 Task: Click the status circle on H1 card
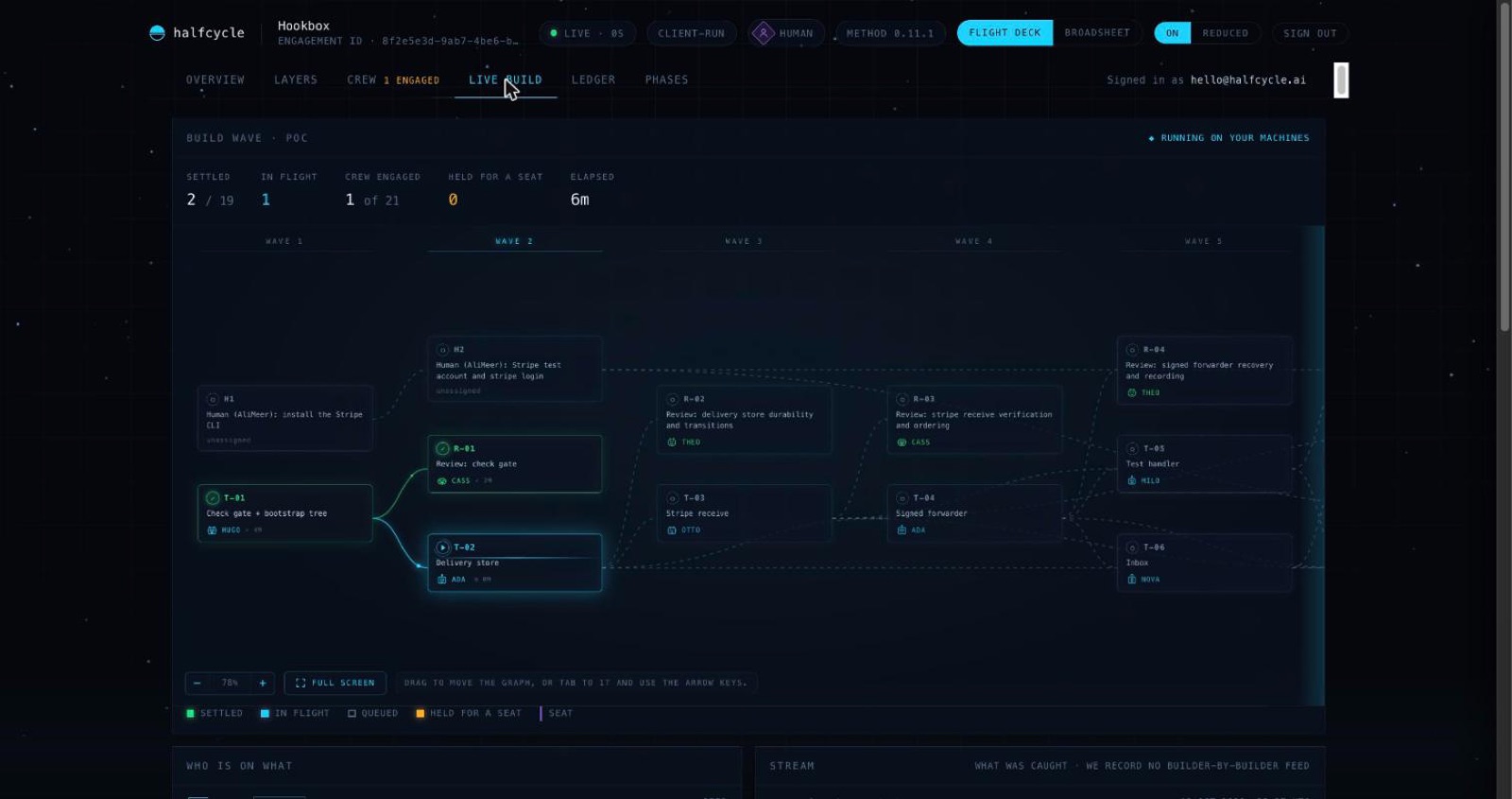(213, 399)
